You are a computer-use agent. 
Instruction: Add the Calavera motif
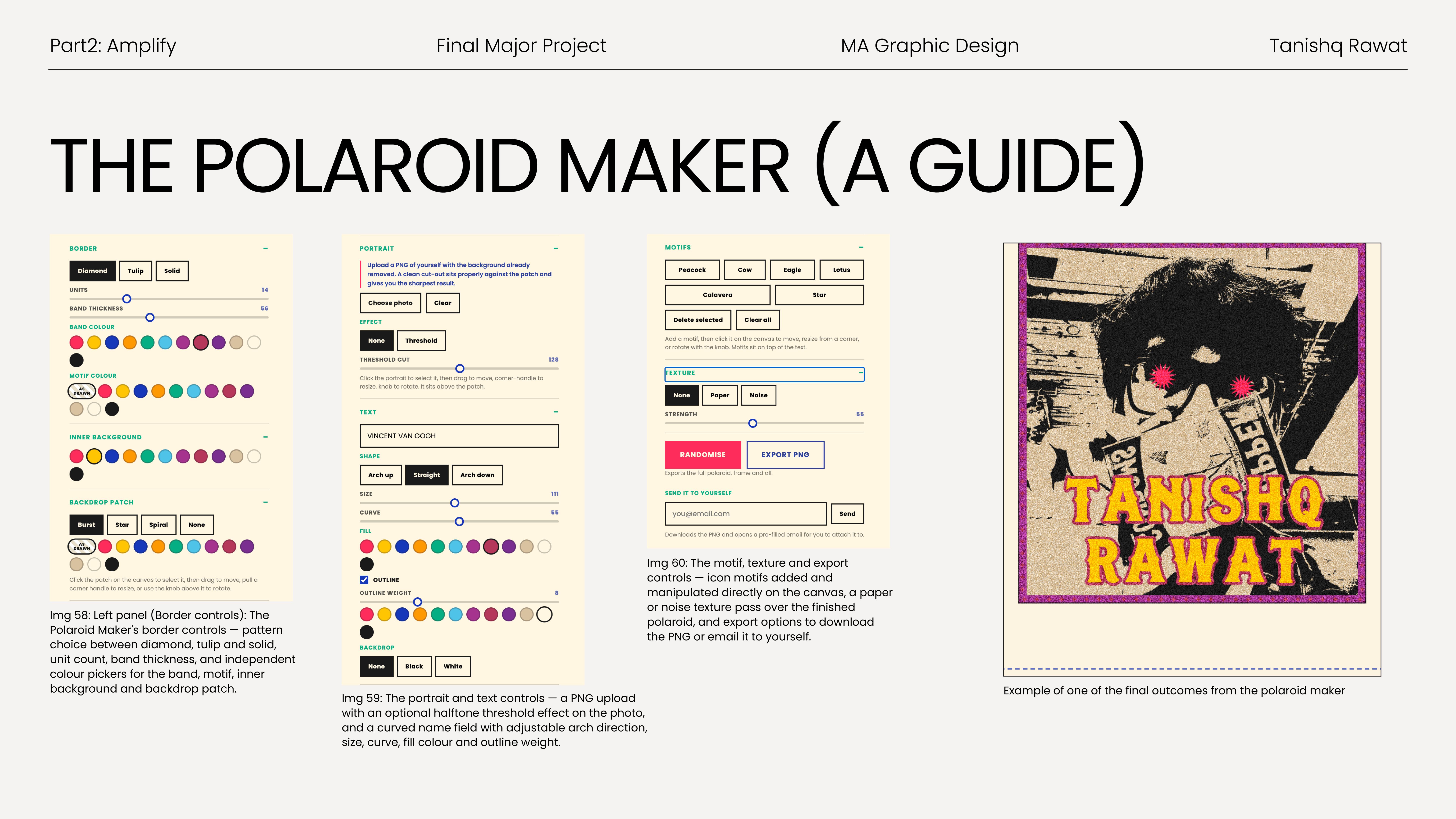click(718, 295)
